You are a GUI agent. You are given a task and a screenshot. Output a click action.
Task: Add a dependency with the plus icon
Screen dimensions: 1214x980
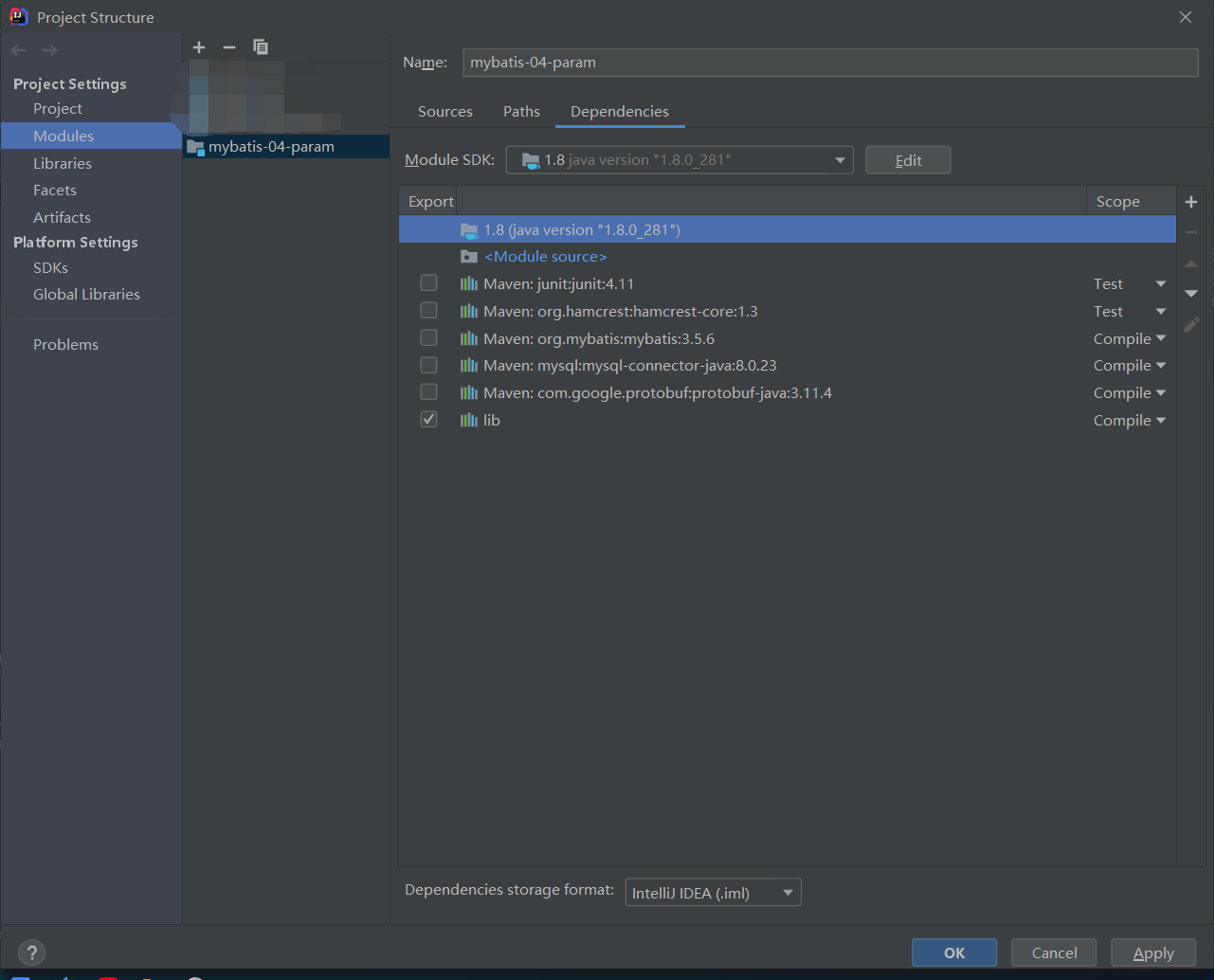tap(1191, 202)
